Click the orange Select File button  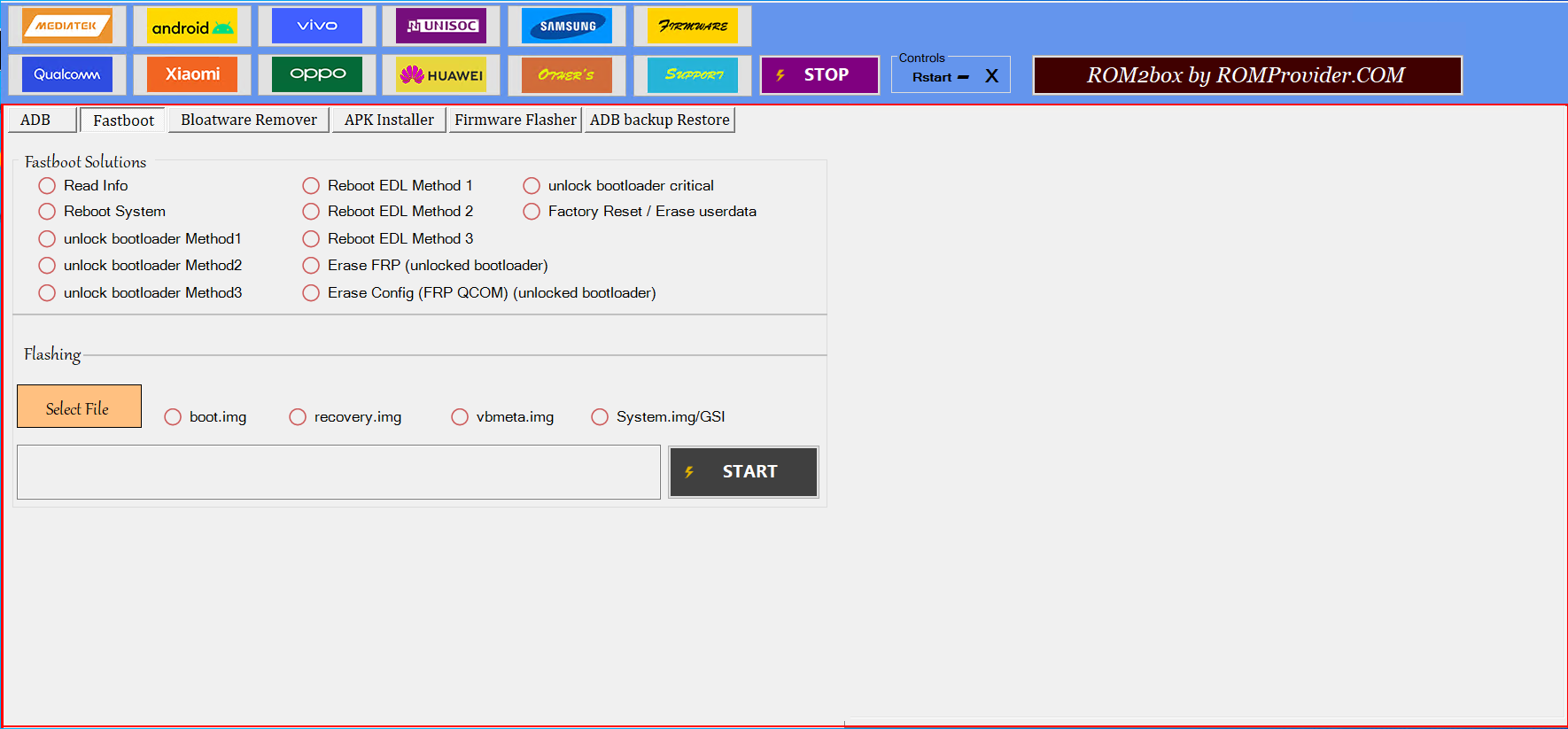[x=79, y=407]
